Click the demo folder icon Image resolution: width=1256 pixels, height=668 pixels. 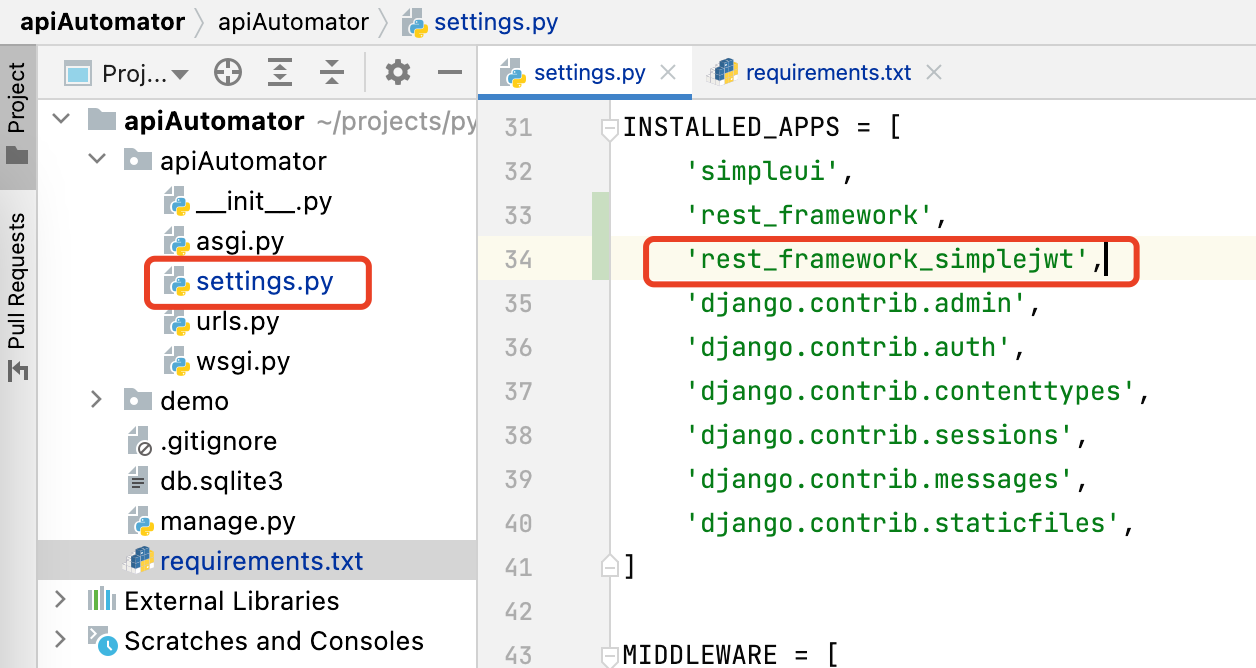point(137,400)
